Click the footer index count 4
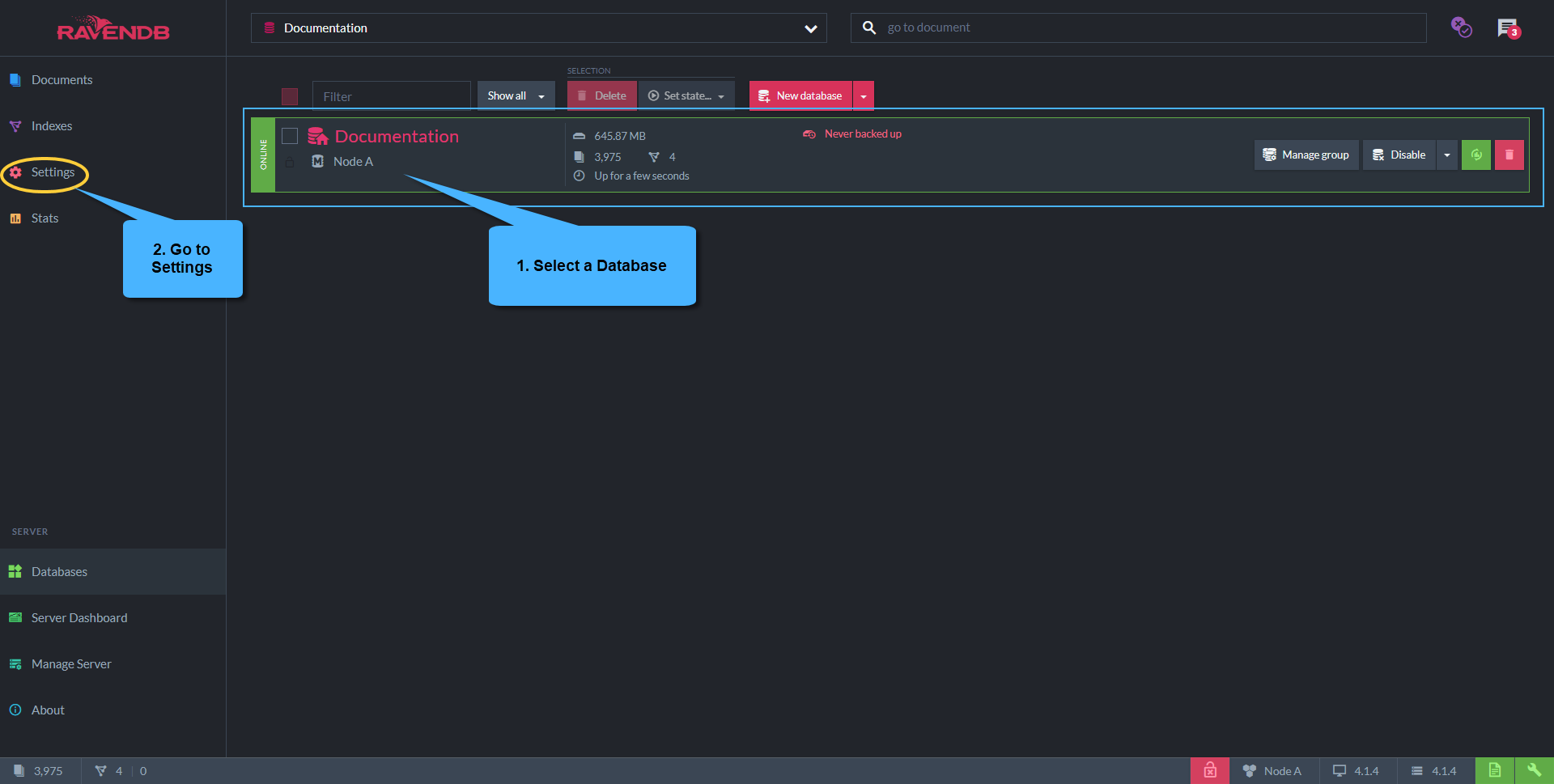 tap(119, 771)
